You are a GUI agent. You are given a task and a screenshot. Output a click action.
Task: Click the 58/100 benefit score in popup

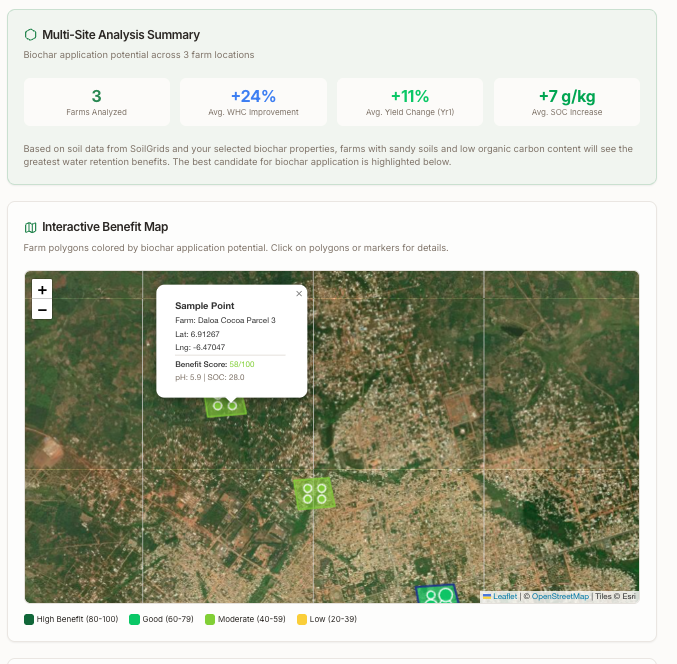[241, 364]
